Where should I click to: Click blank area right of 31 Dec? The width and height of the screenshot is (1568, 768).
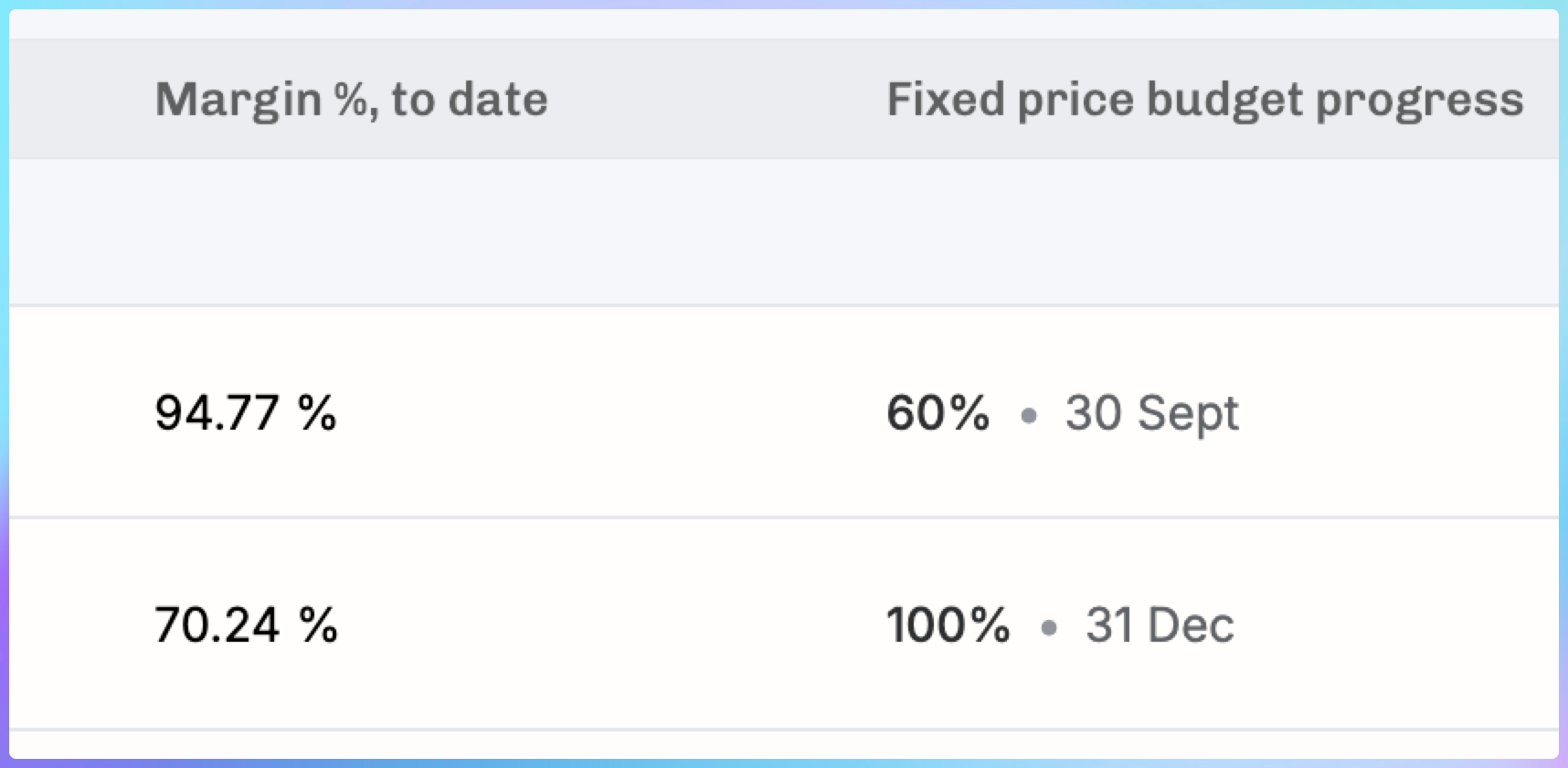1398,625
